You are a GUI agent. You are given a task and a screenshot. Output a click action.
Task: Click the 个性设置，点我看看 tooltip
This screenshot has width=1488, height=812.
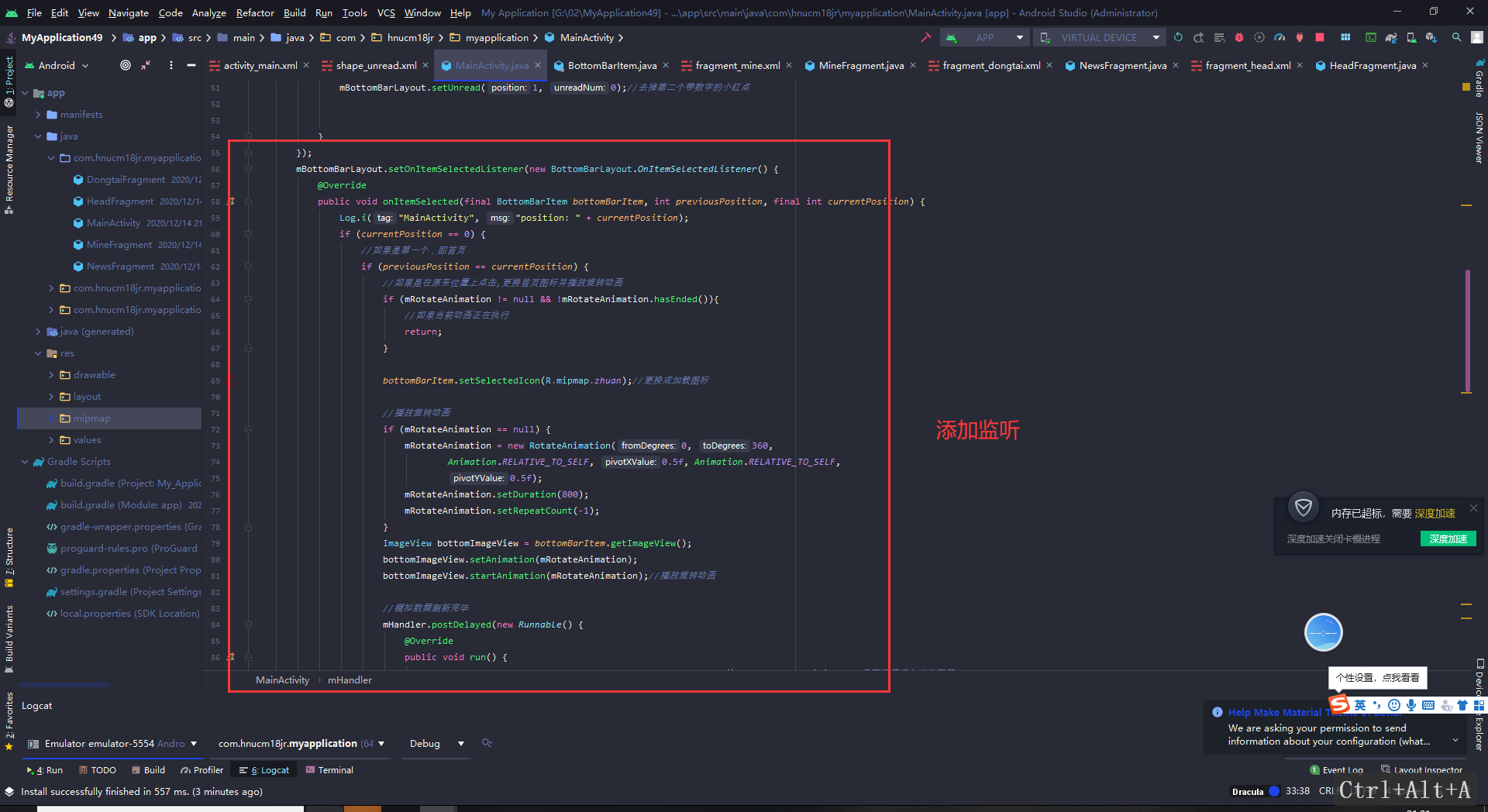click(x=1377, y=677)
